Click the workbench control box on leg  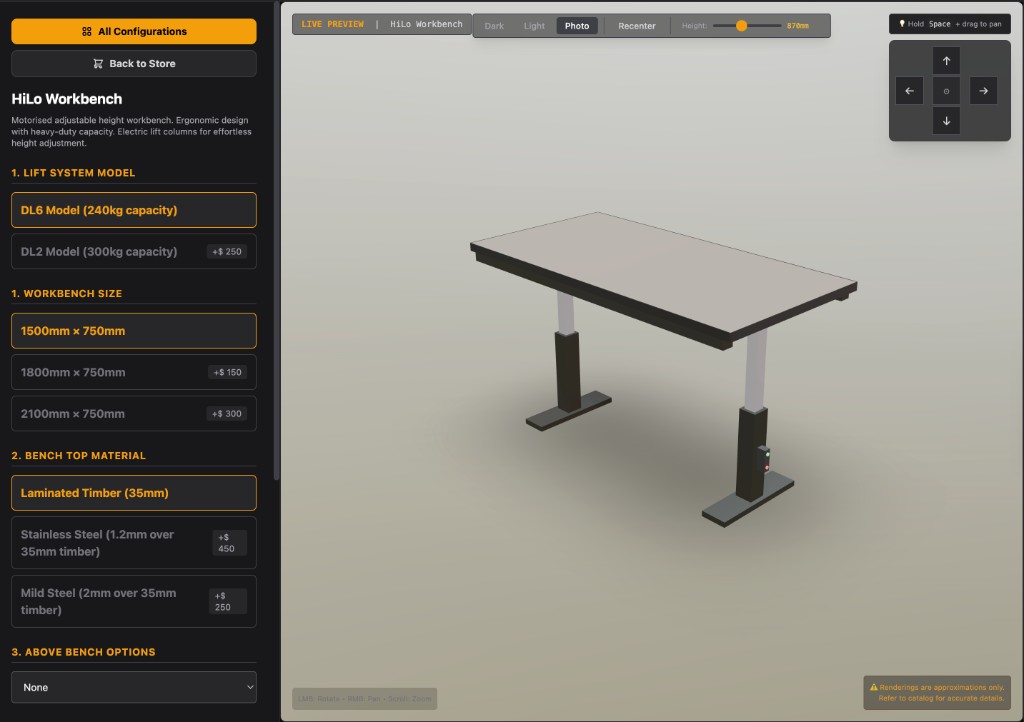pos(766,458)
